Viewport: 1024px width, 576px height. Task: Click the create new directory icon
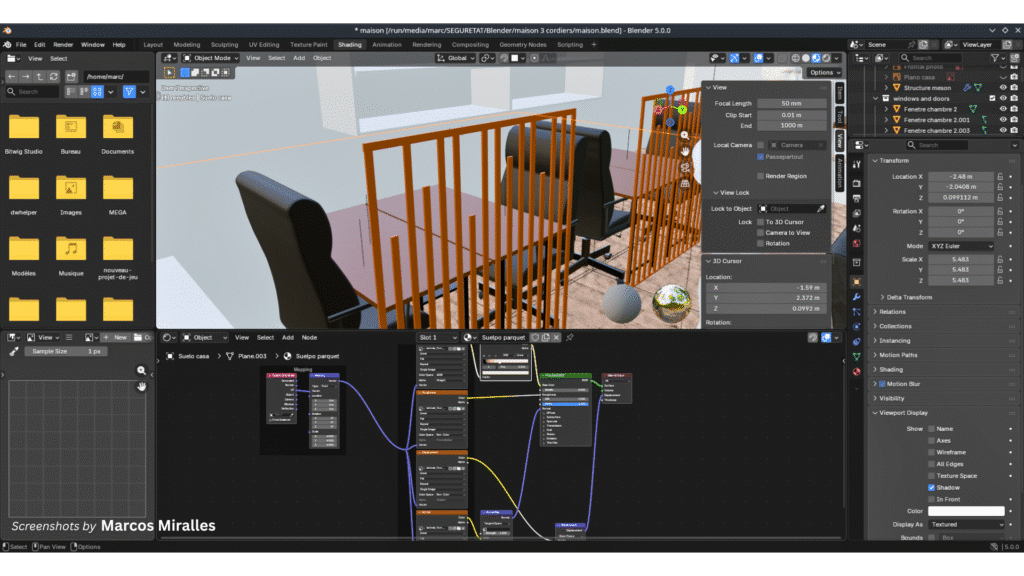71,77
